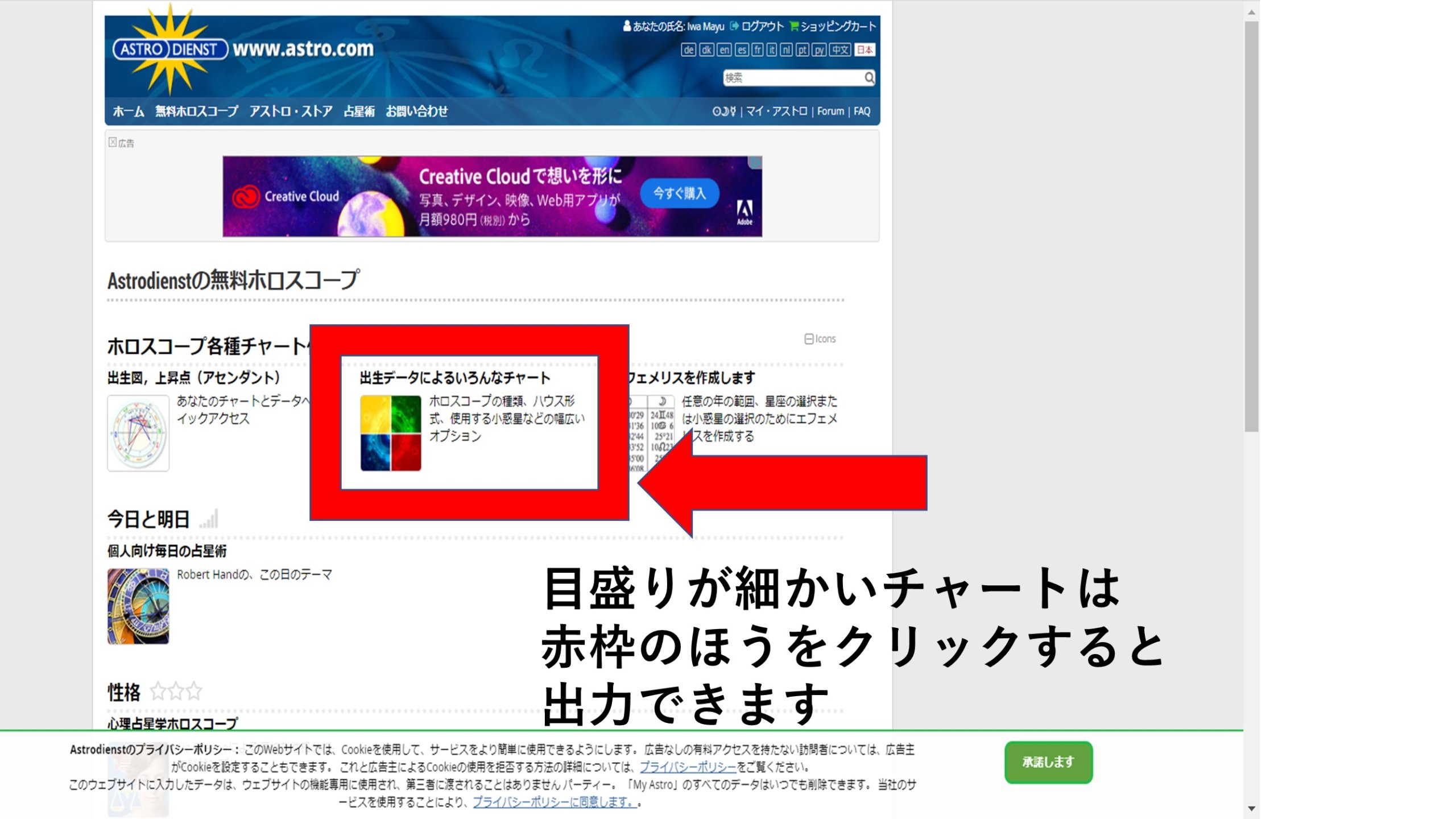Click the three stars rating beside 性格
Screen dimensions: 1456x819
[176, 692]
